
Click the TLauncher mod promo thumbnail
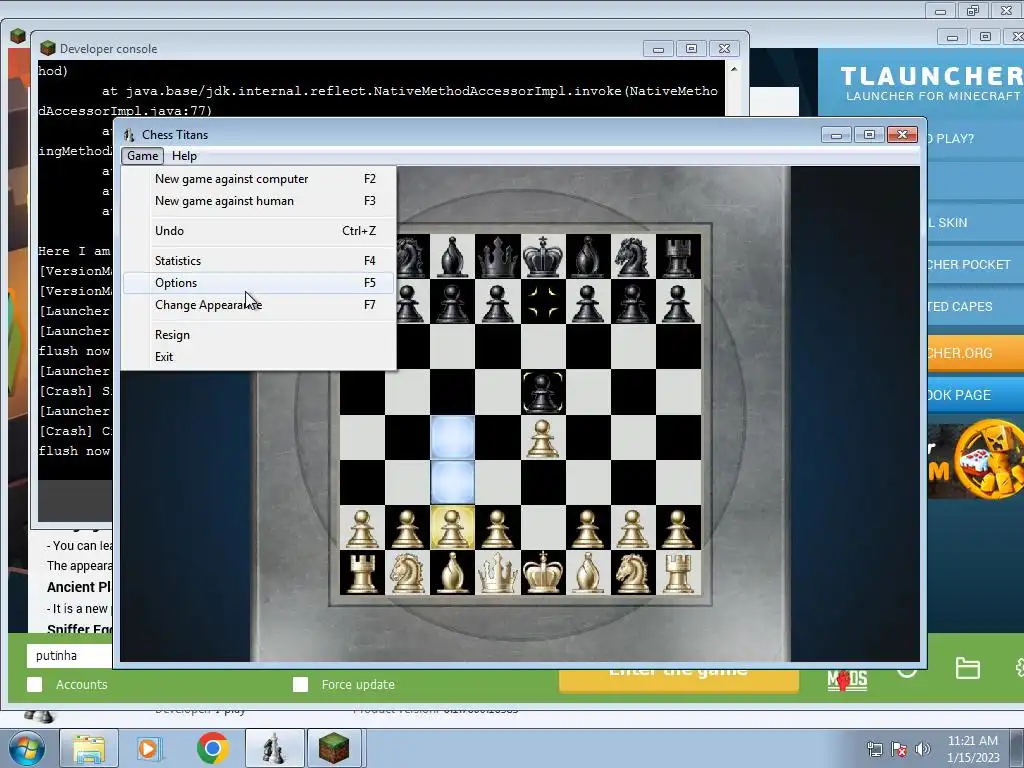coord(975,461)
